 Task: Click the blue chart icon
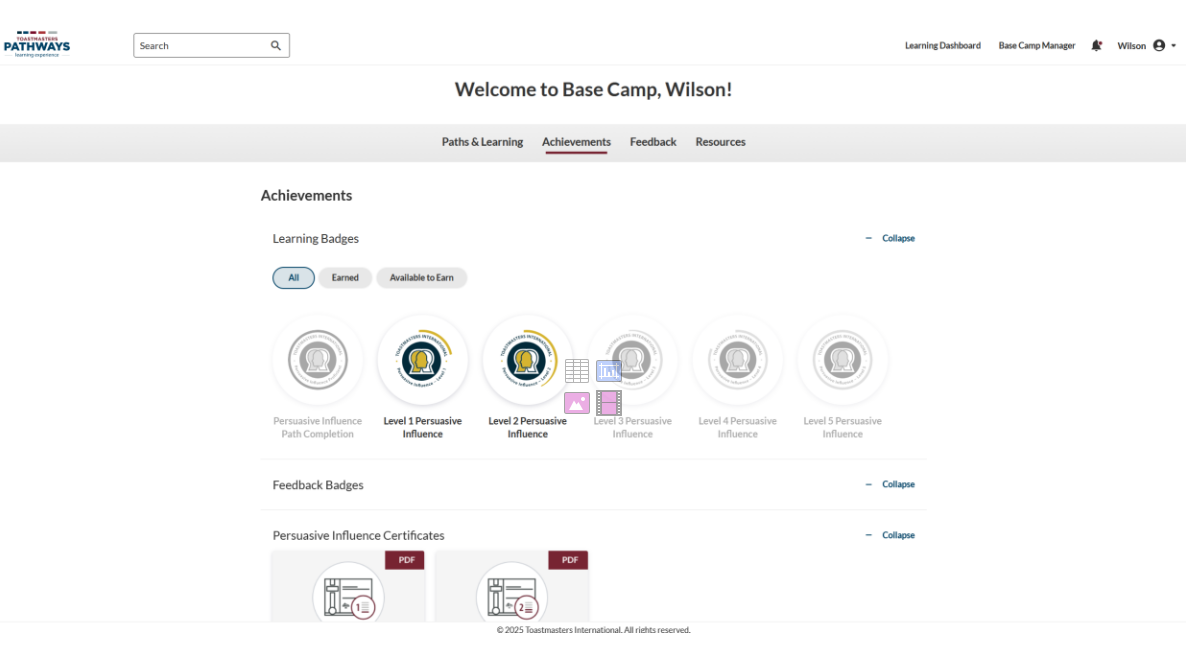[609, 371]
